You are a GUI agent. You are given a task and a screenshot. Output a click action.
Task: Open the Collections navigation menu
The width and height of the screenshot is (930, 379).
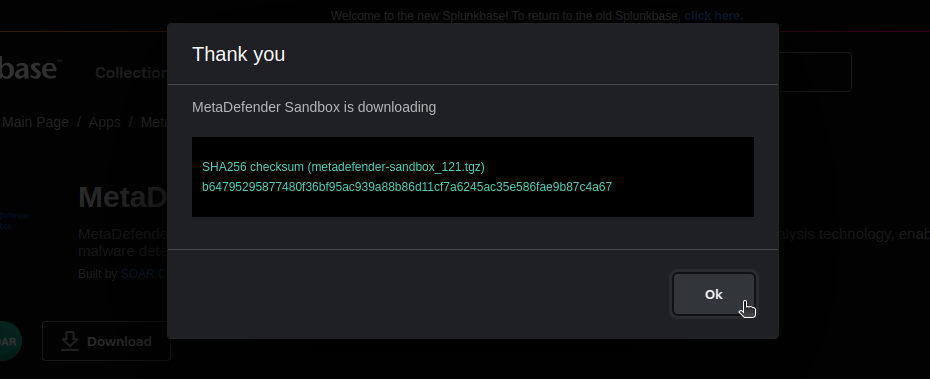pyautogui.click(x=132, y=73)
